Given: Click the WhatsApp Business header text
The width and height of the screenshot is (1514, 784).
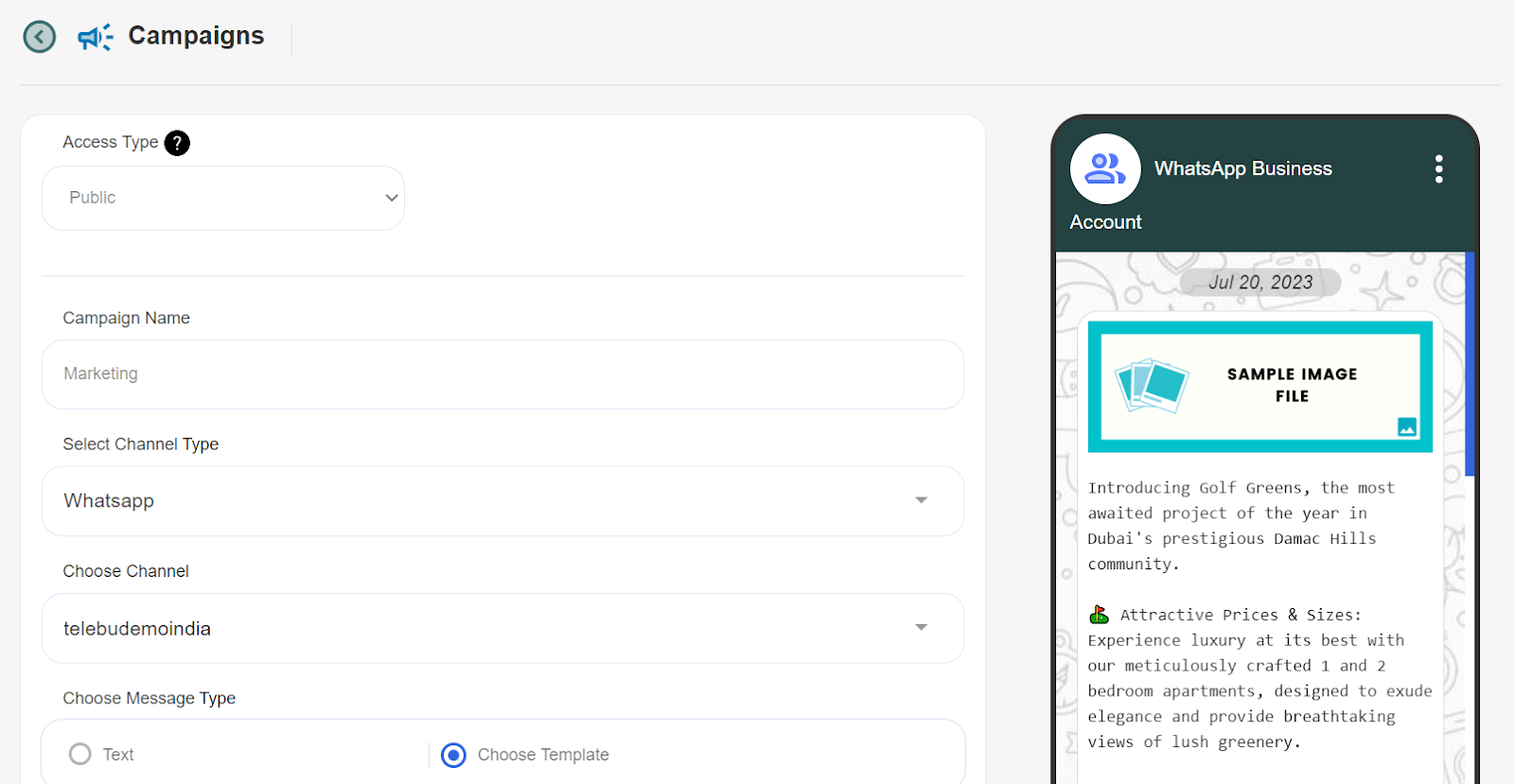Looking at the screenshot, I should coord(1242,168).
